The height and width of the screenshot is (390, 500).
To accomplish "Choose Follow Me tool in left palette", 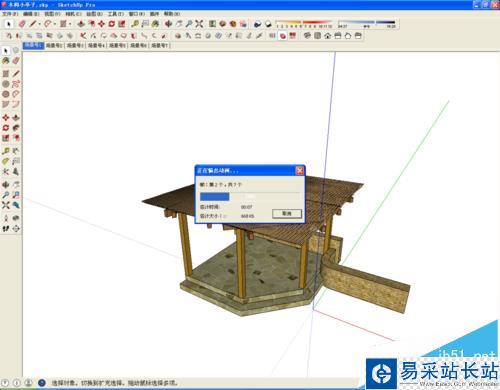I will pos(16,128).
